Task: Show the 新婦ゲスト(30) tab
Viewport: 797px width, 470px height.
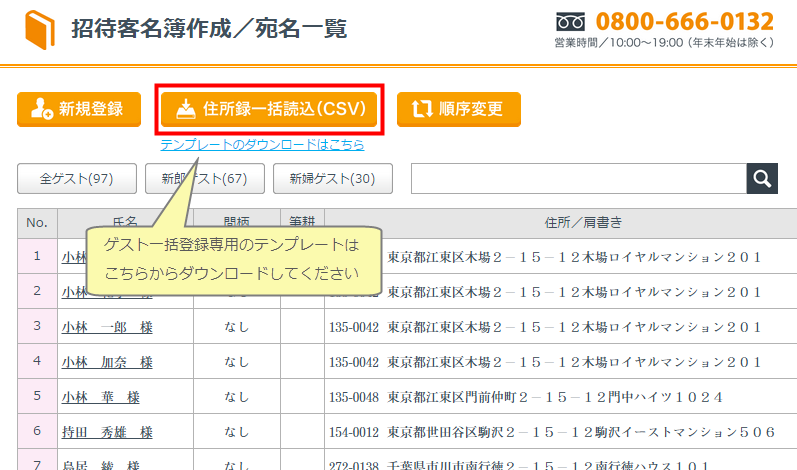Action: [331, 179]
